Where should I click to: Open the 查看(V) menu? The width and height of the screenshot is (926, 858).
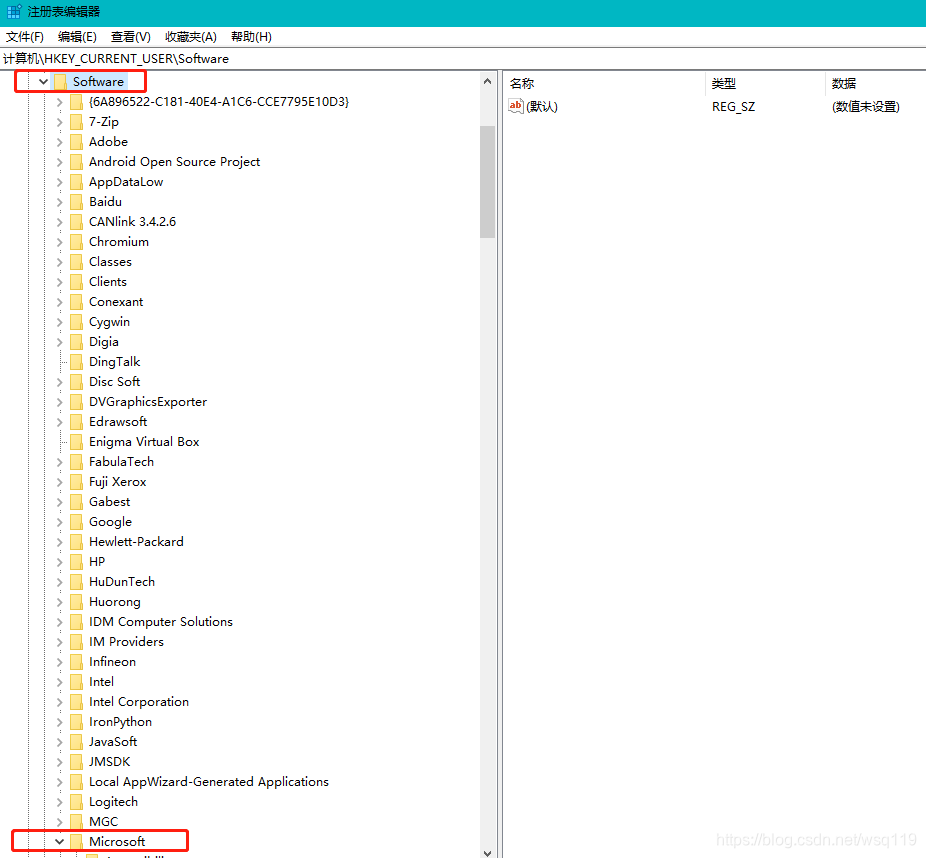(x=131, y=37)
